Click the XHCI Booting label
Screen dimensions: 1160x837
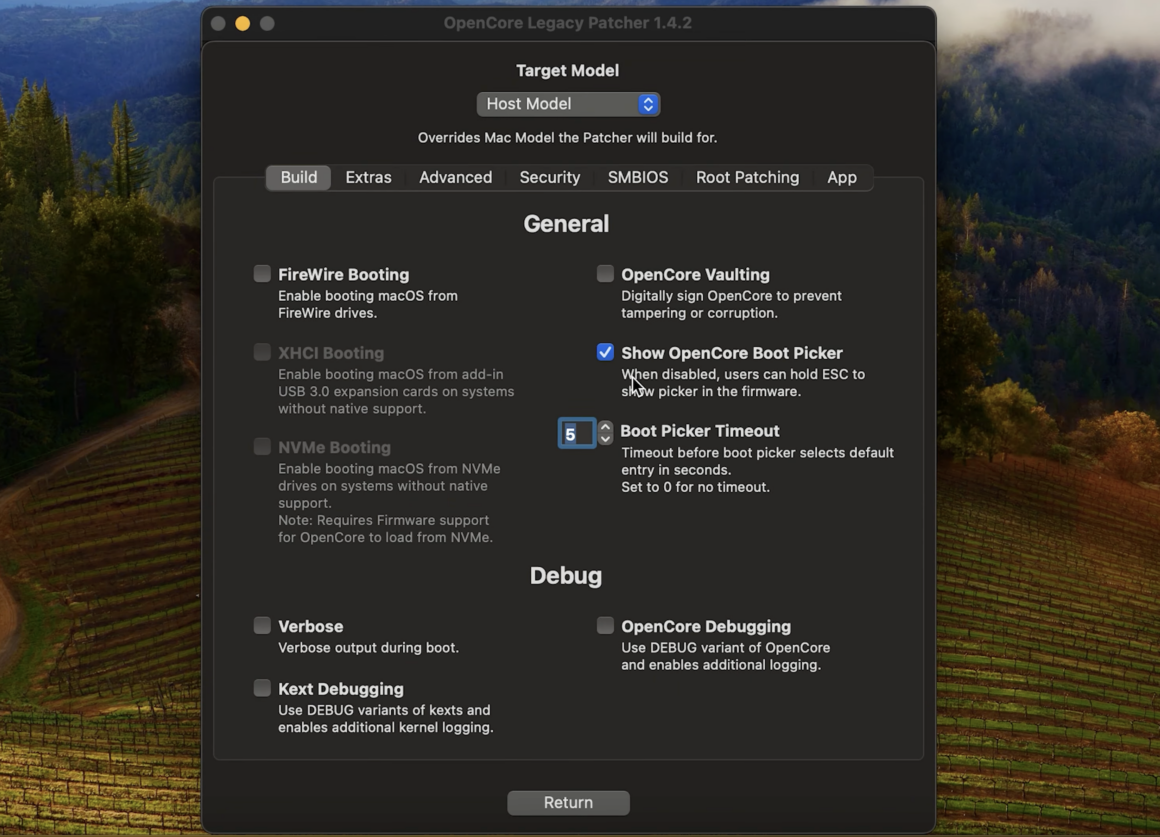coord(331,353)
